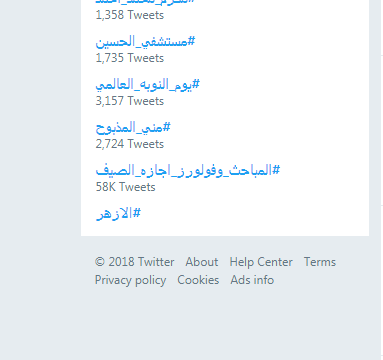Select the Ads info link
Viewport: 383px width, 360px height.
252,280
